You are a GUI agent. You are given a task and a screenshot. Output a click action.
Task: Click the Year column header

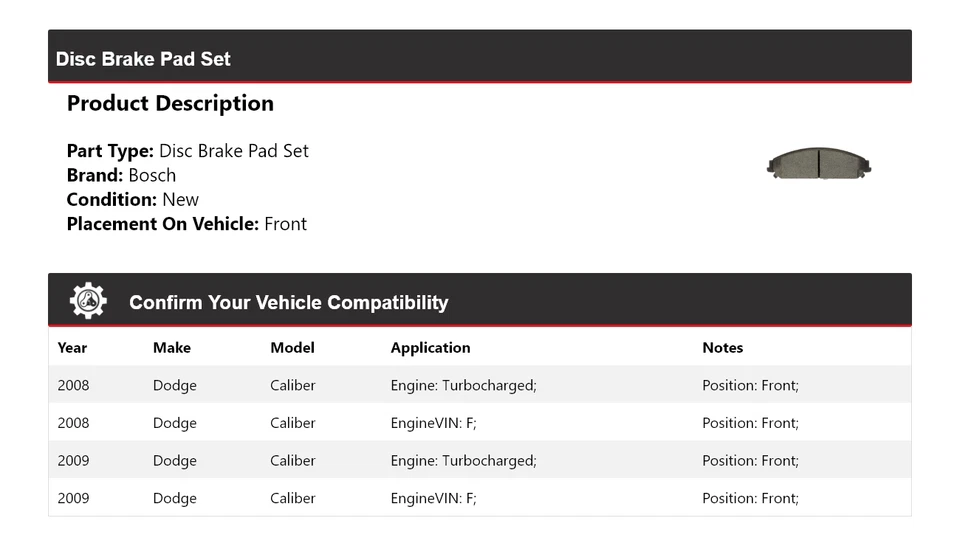tap(72, 348)
